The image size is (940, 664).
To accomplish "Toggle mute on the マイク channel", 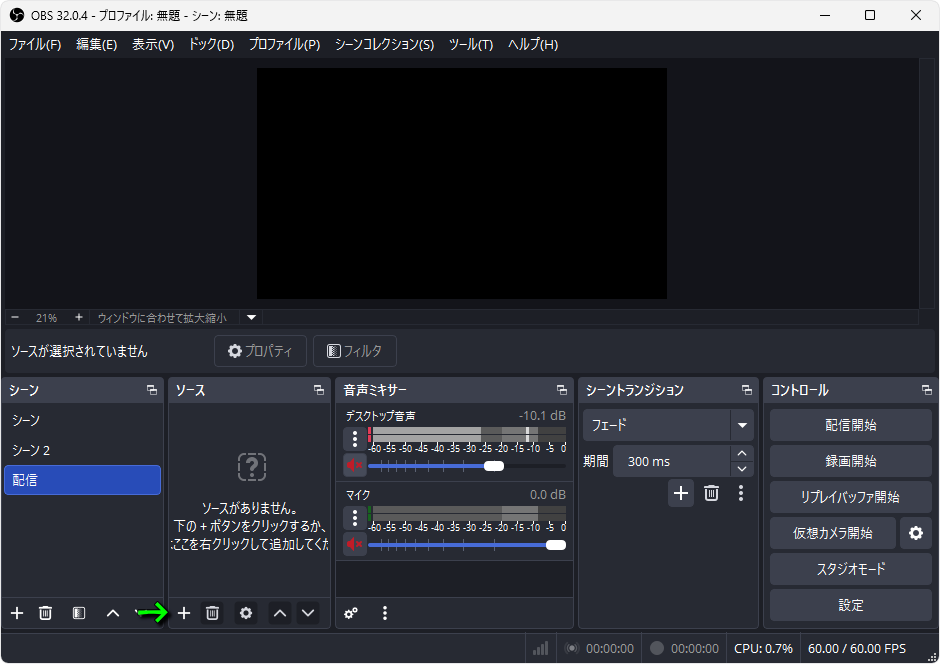I will tap(355, 544).
